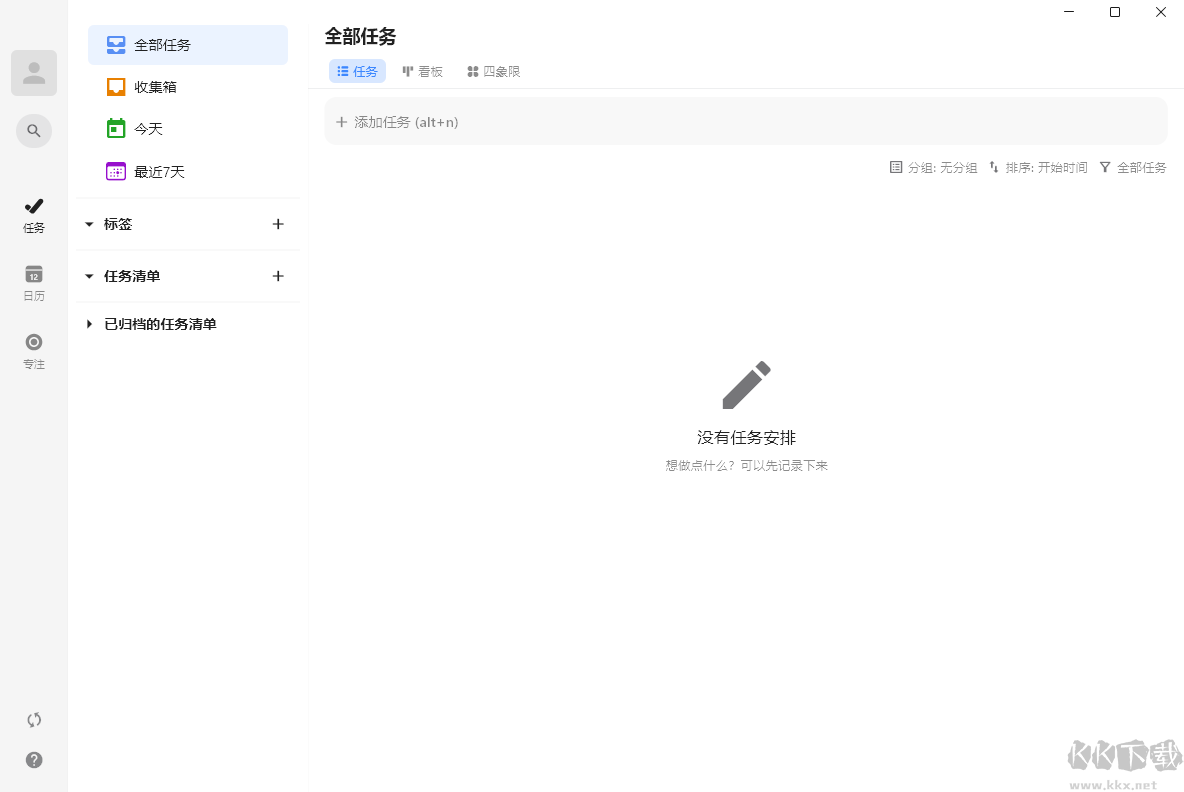This screenshot has width=1184, height=792.
Task: Collapse the 标签 section
Action: click(x=89, y=224)
